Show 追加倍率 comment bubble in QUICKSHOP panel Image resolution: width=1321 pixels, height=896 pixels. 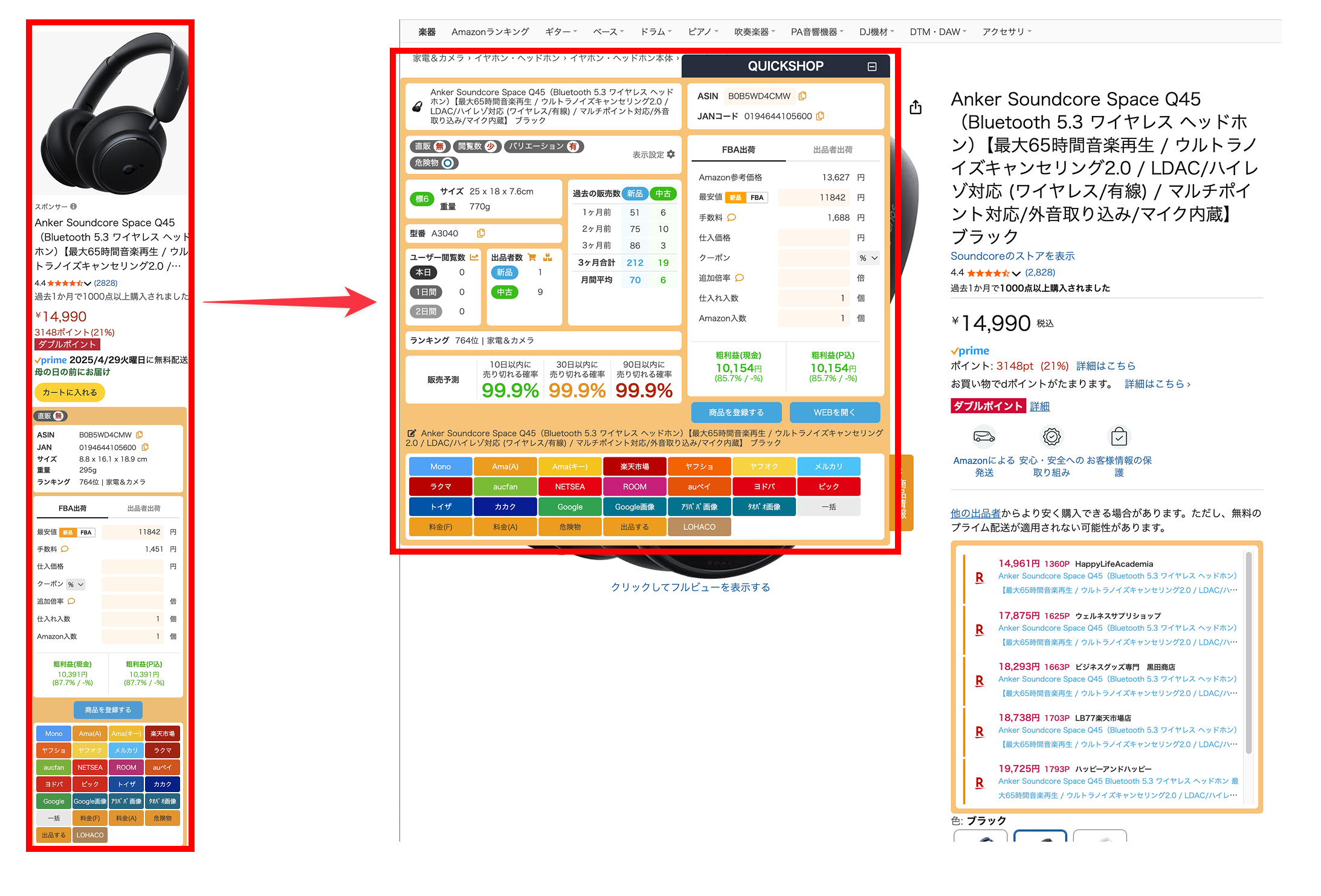739,278
